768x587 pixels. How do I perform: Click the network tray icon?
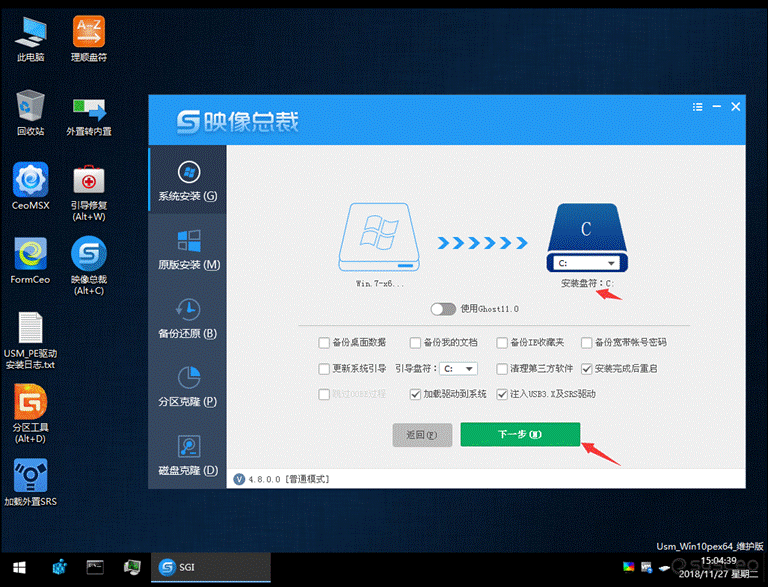pyautogui.click(x=647, y=567)
